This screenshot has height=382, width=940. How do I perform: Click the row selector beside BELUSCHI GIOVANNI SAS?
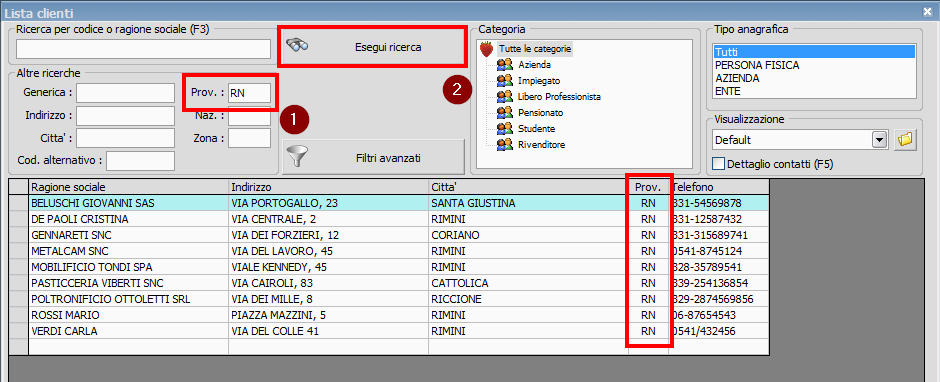(19, 203)
